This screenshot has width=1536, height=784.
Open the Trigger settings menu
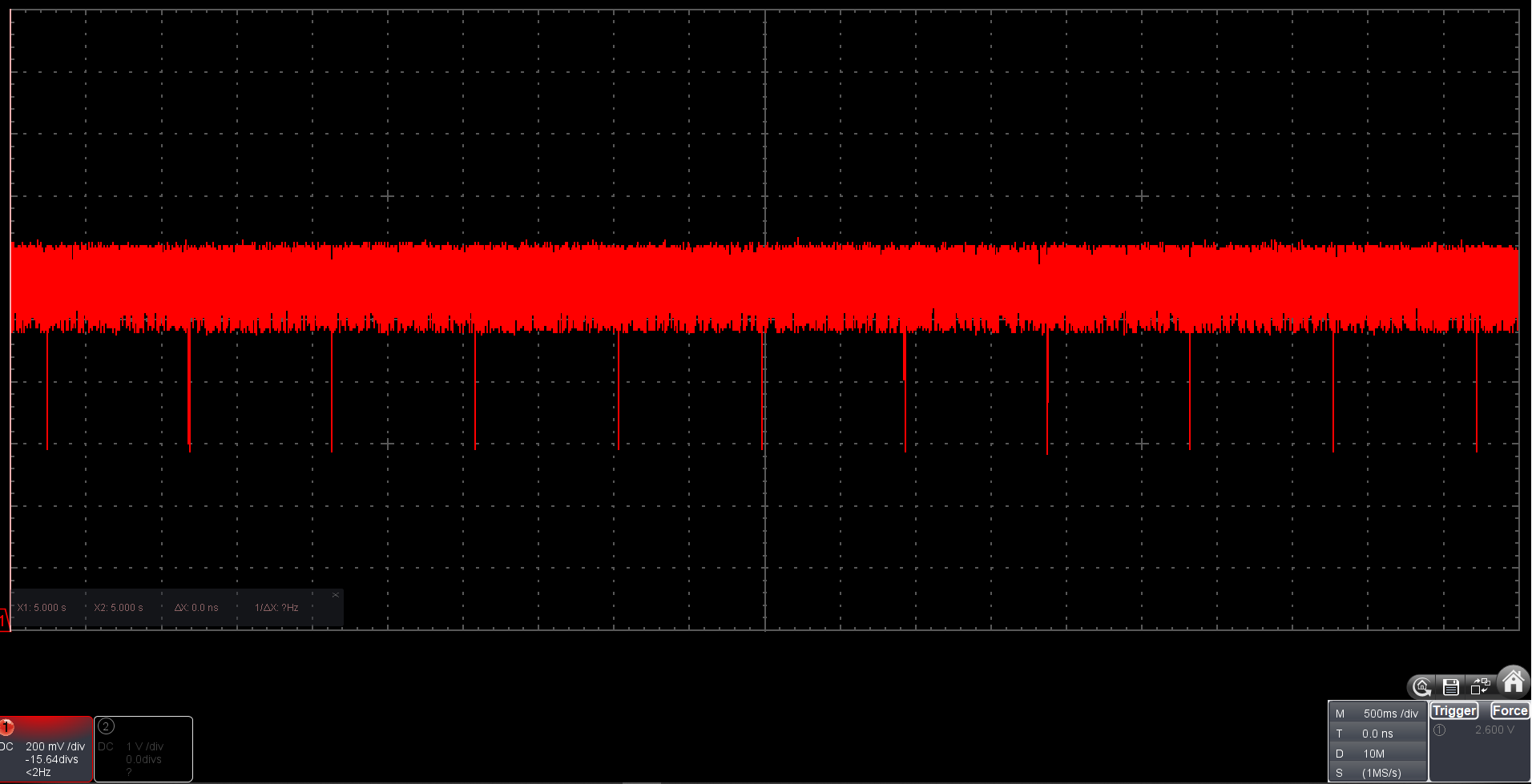pos(1453,710)
